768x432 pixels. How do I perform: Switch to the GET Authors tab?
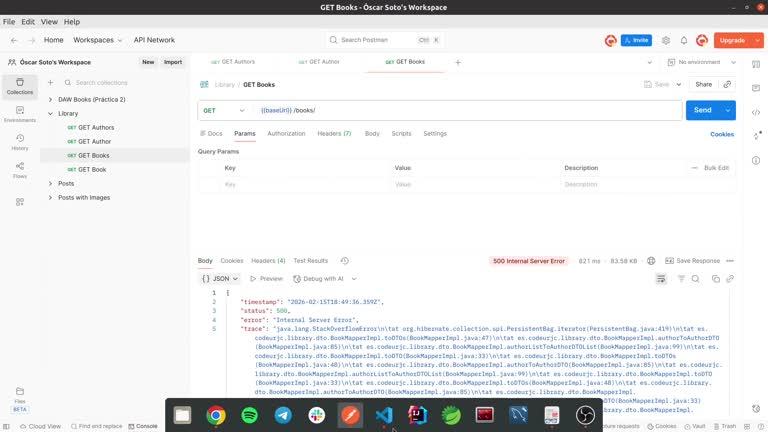[233, 62]
